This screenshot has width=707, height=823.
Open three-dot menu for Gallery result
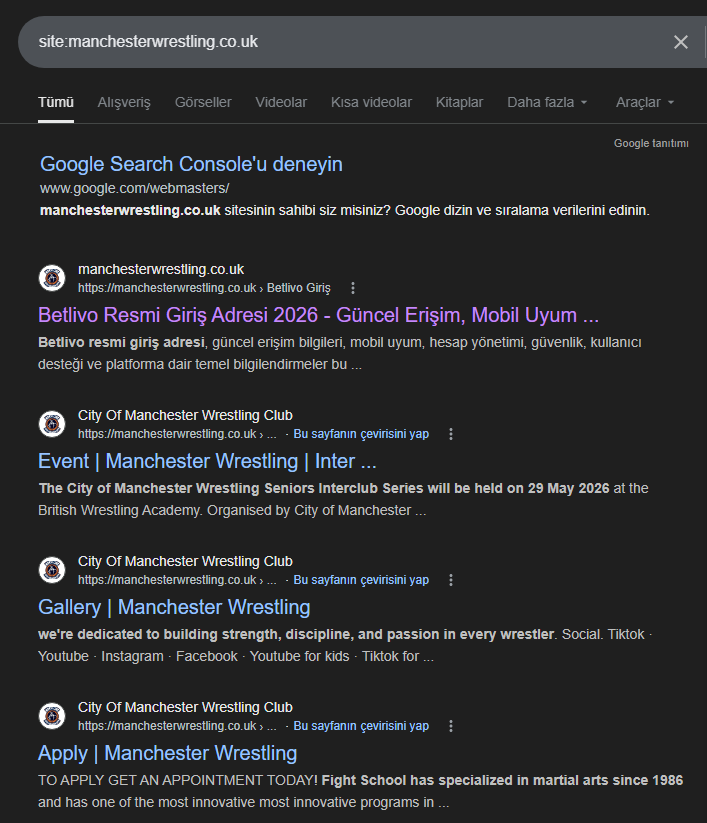click(451, 580)
